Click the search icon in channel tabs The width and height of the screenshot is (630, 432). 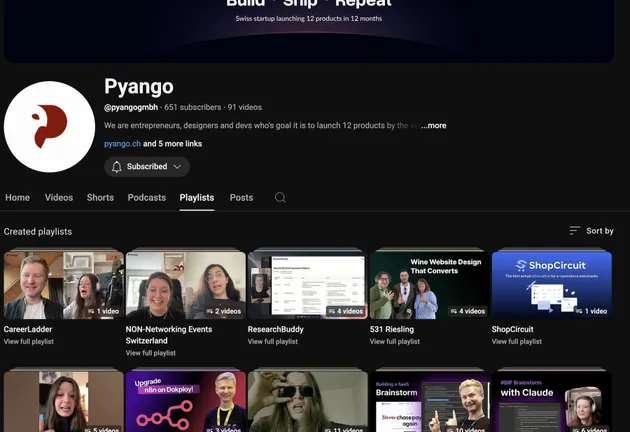[x=280, y=198]
